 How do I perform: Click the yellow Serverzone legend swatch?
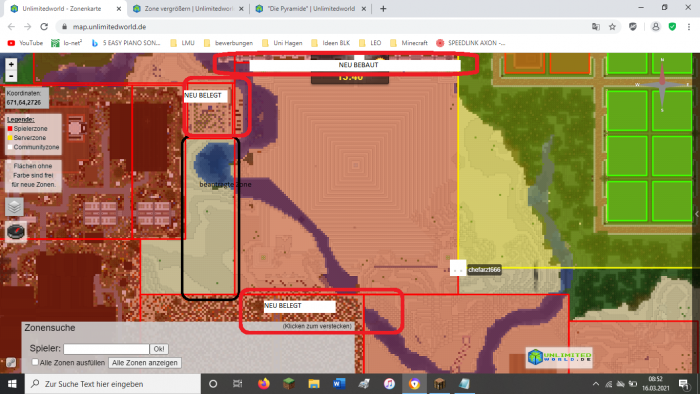click(10, 138)
